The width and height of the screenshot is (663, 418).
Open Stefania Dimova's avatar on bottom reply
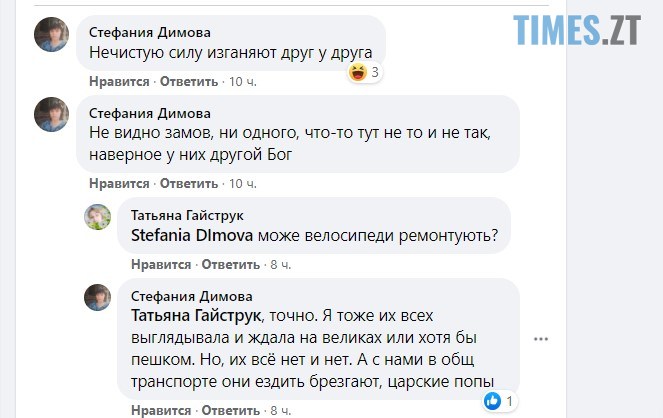[x=97, y=297]
